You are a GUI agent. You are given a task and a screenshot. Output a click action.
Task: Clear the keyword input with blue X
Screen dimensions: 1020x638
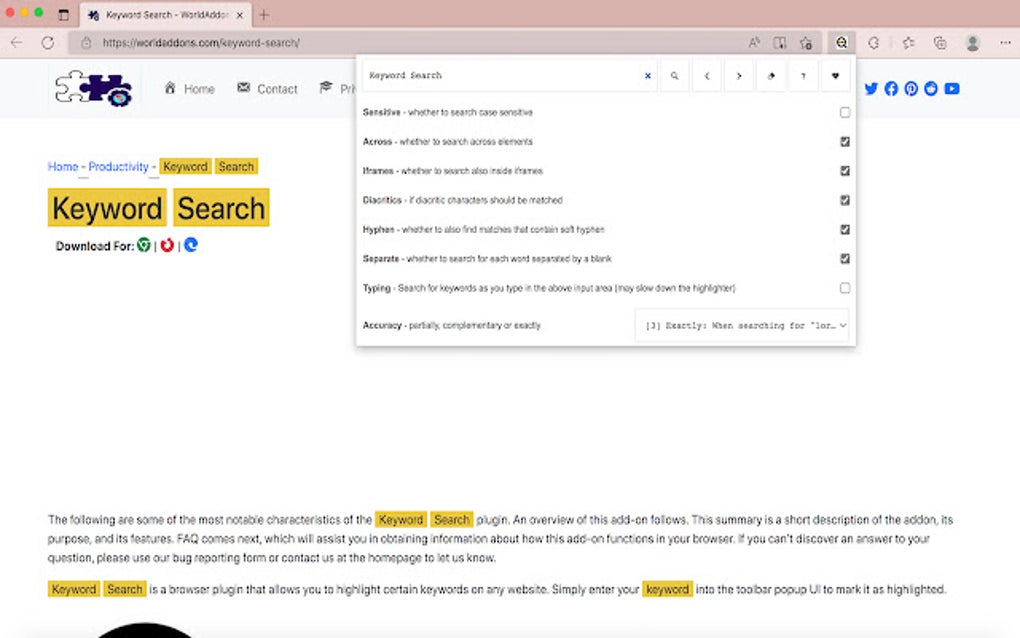[647, 75]
